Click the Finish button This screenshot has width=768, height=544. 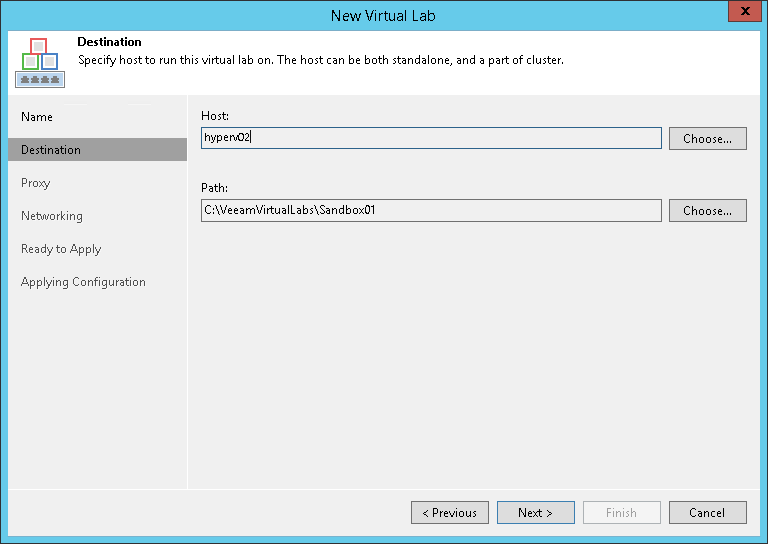[x=621, y=512]
